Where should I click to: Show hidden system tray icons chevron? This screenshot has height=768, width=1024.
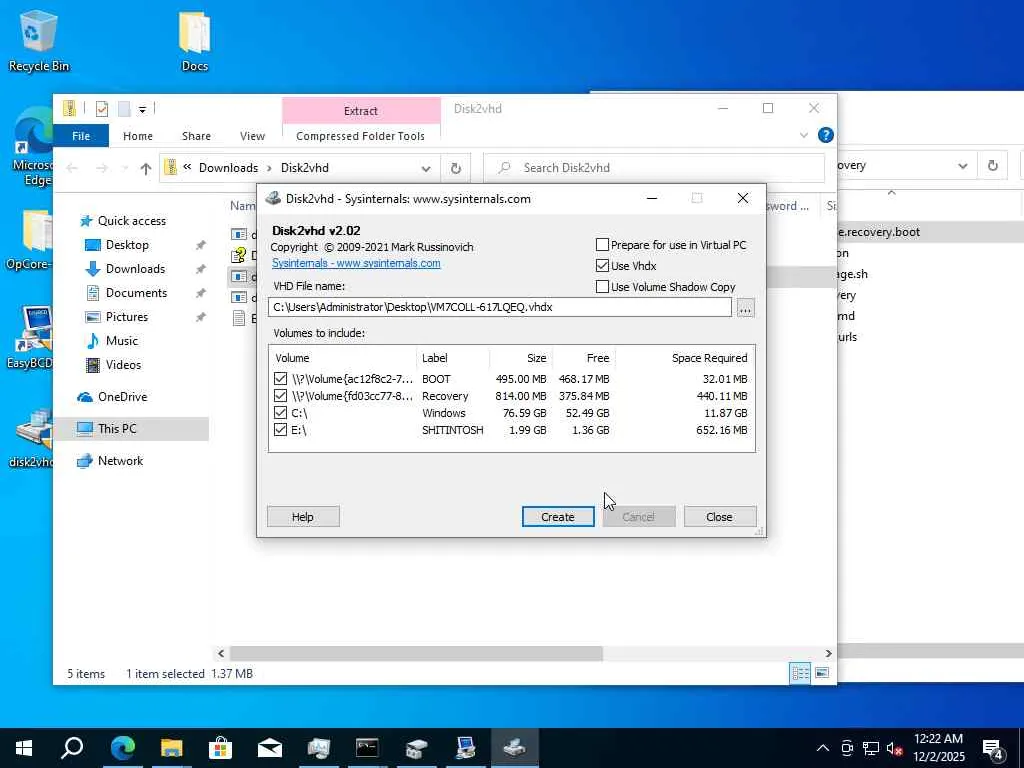pyautogui.click(x=823, y=748)
